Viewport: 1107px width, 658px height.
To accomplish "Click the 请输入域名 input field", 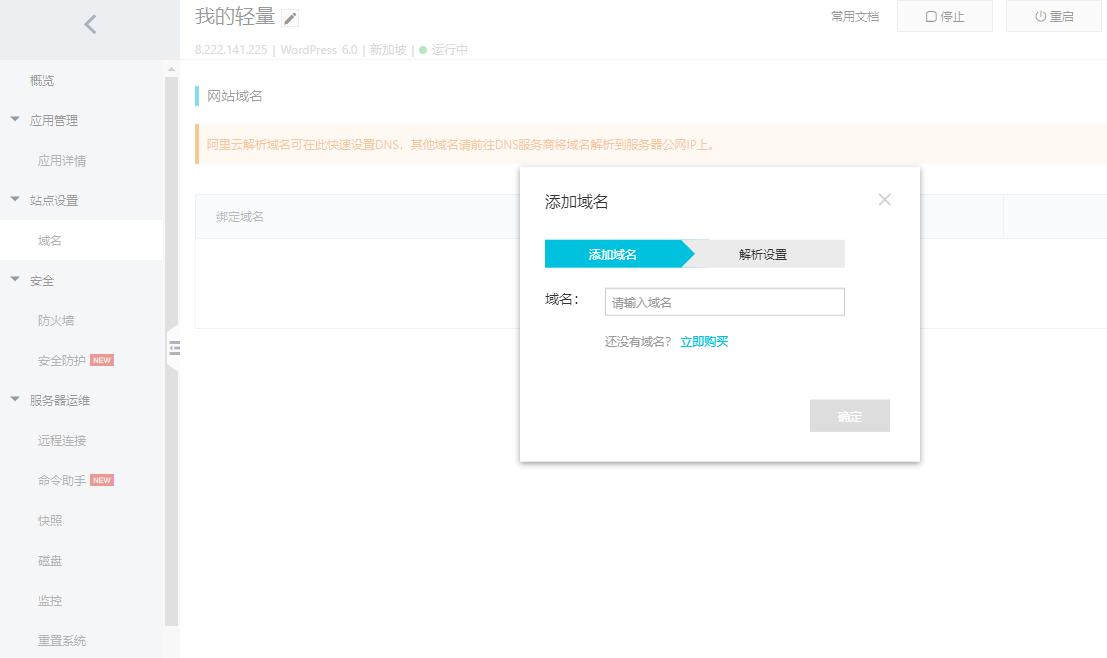I will [725, 301].
